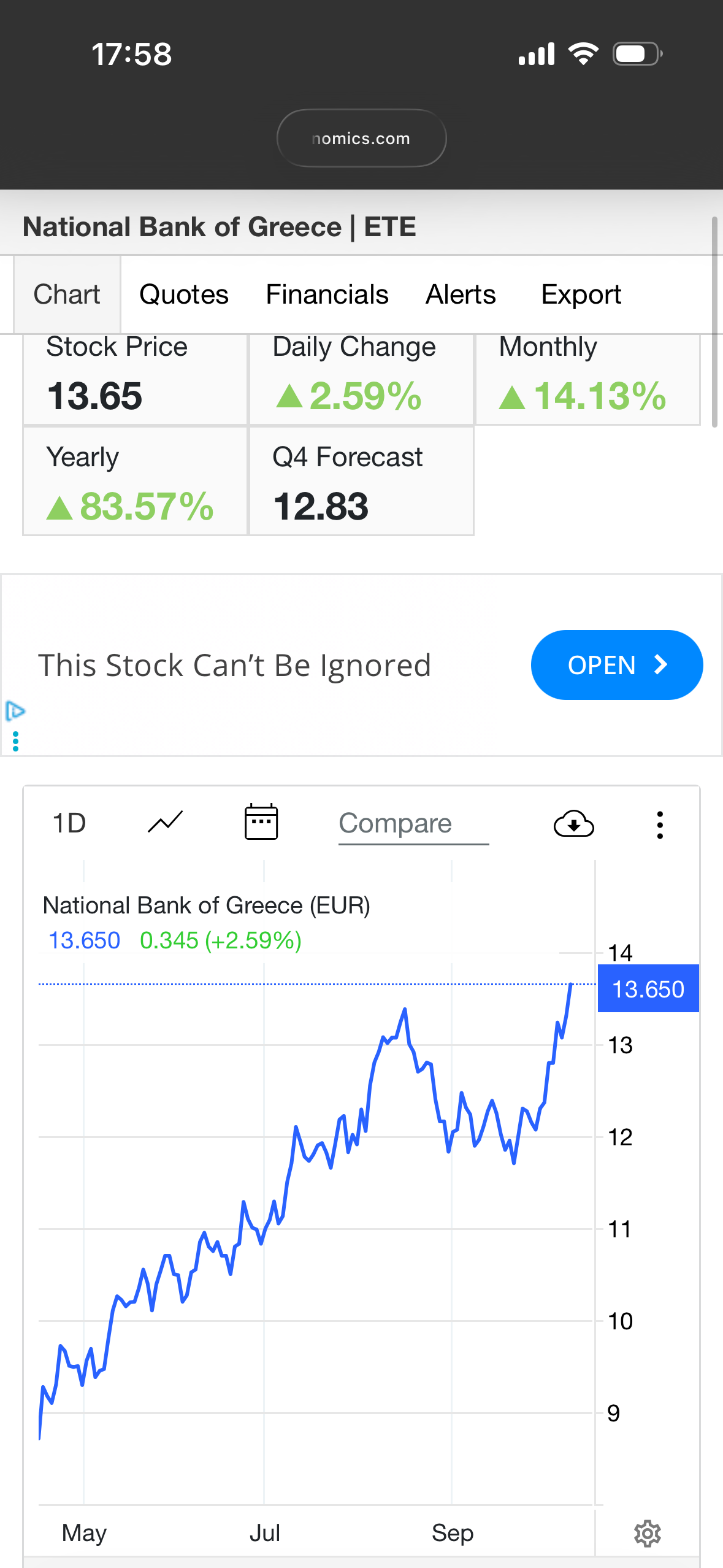Viewport: 723px width, 1568px height.
Task: Click the line chart type icon
Action: [166, 822]
